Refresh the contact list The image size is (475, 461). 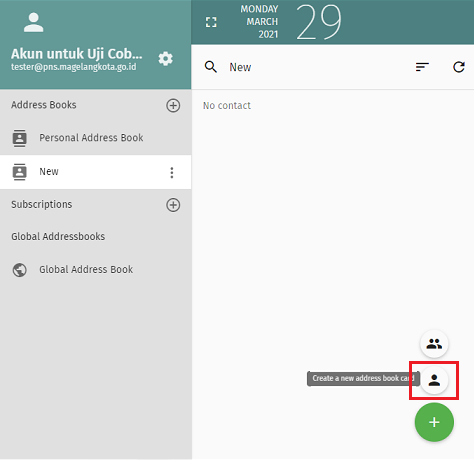tap(459, 67)
